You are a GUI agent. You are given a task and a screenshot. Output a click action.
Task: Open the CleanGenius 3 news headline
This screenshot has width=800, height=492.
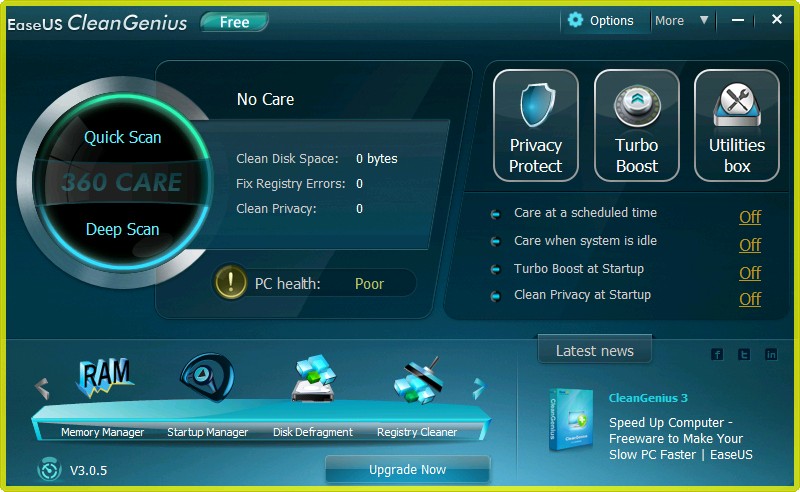tap(648, 398)
